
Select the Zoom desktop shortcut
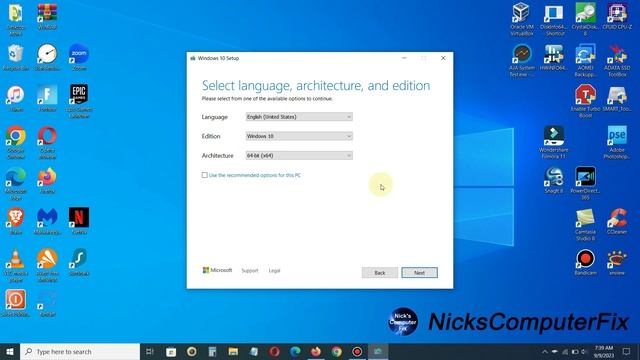click(x=79, y=58)
